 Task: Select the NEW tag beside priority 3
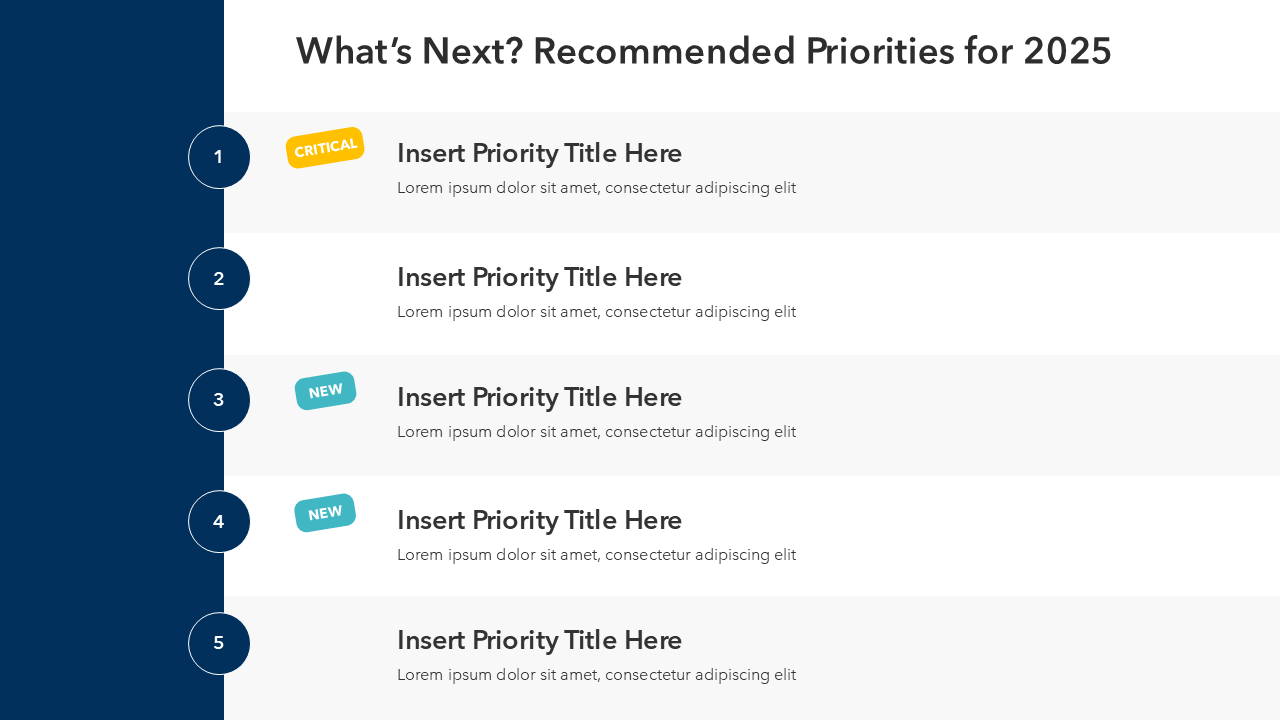(326, 391)
